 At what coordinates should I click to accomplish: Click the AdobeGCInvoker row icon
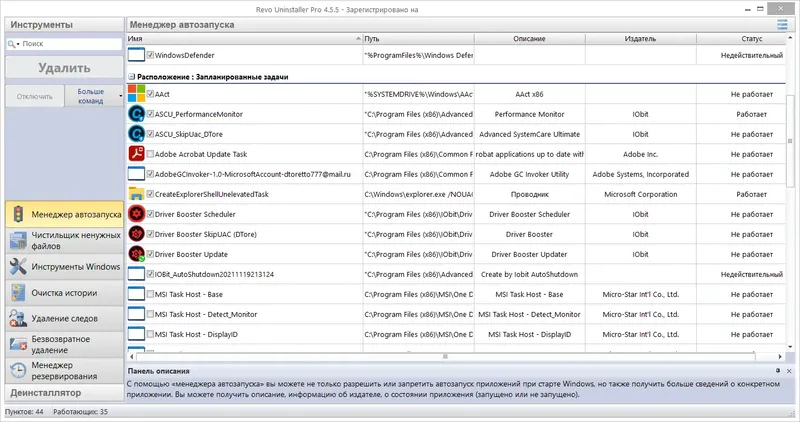136,173
